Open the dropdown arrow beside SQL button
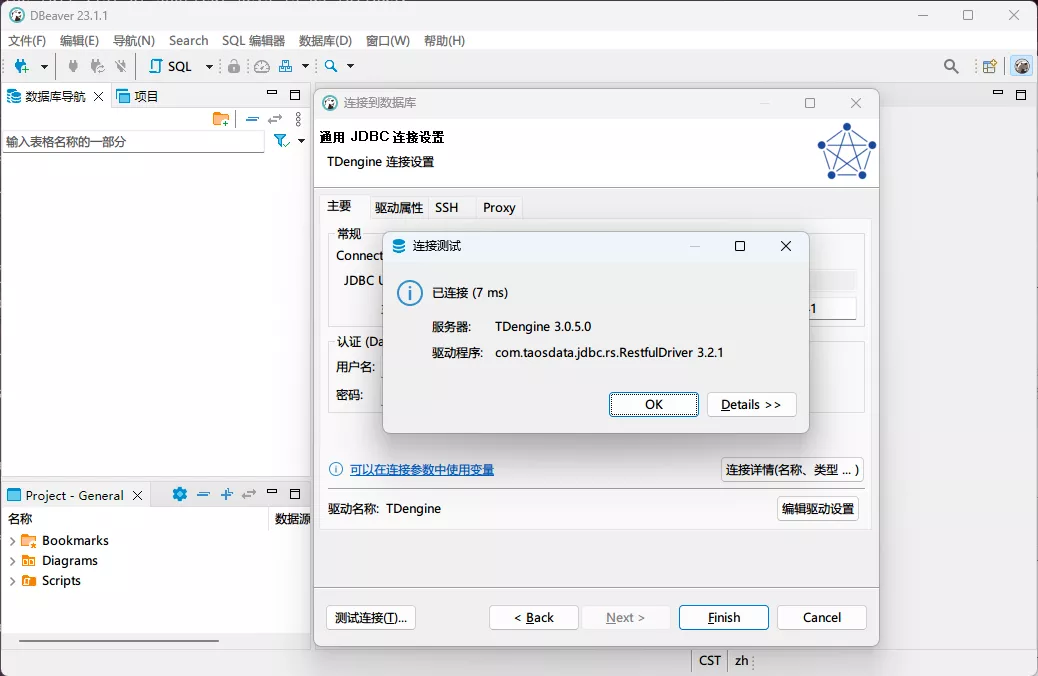Screen dimensions: 1038x676 [209, 66]
